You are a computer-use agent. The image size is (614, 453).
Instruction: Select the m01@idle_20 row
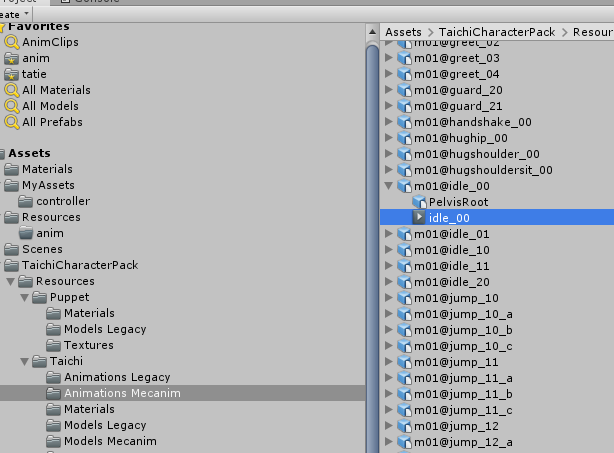pyautogui.click(x=497, y=282)
